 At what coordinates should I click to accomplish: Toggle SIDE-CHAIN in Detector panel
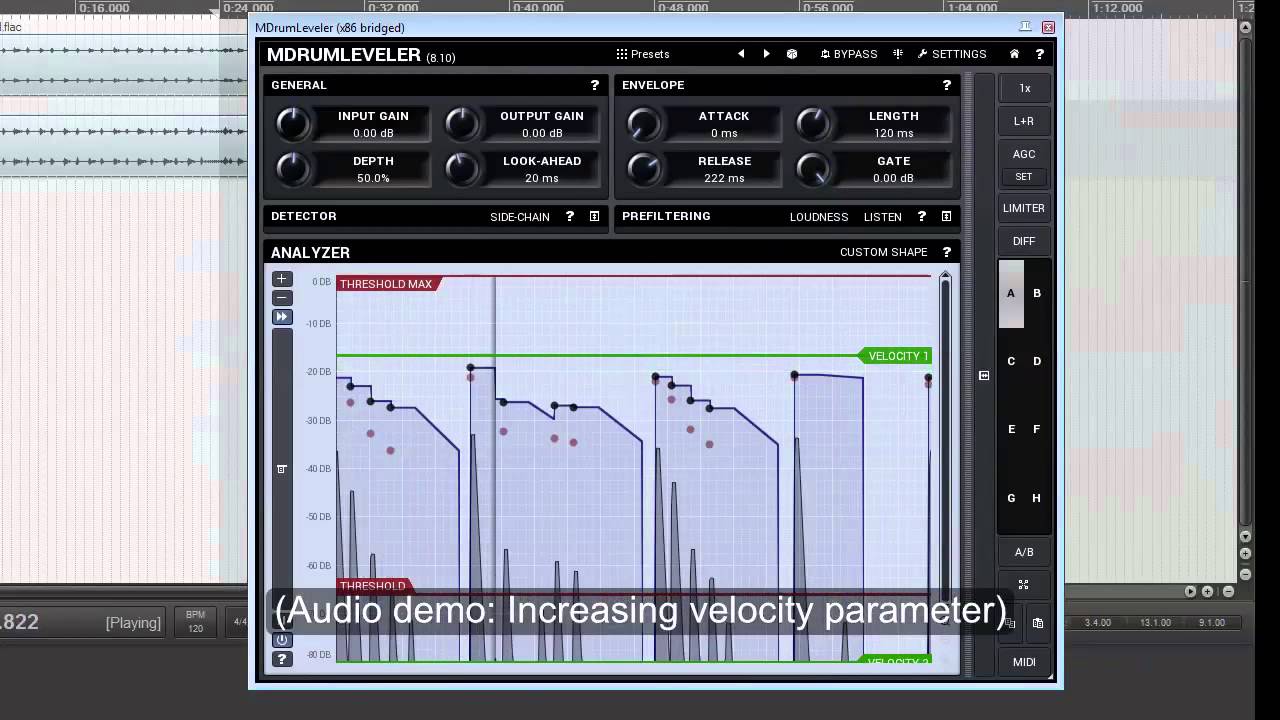tap(520, 217)
